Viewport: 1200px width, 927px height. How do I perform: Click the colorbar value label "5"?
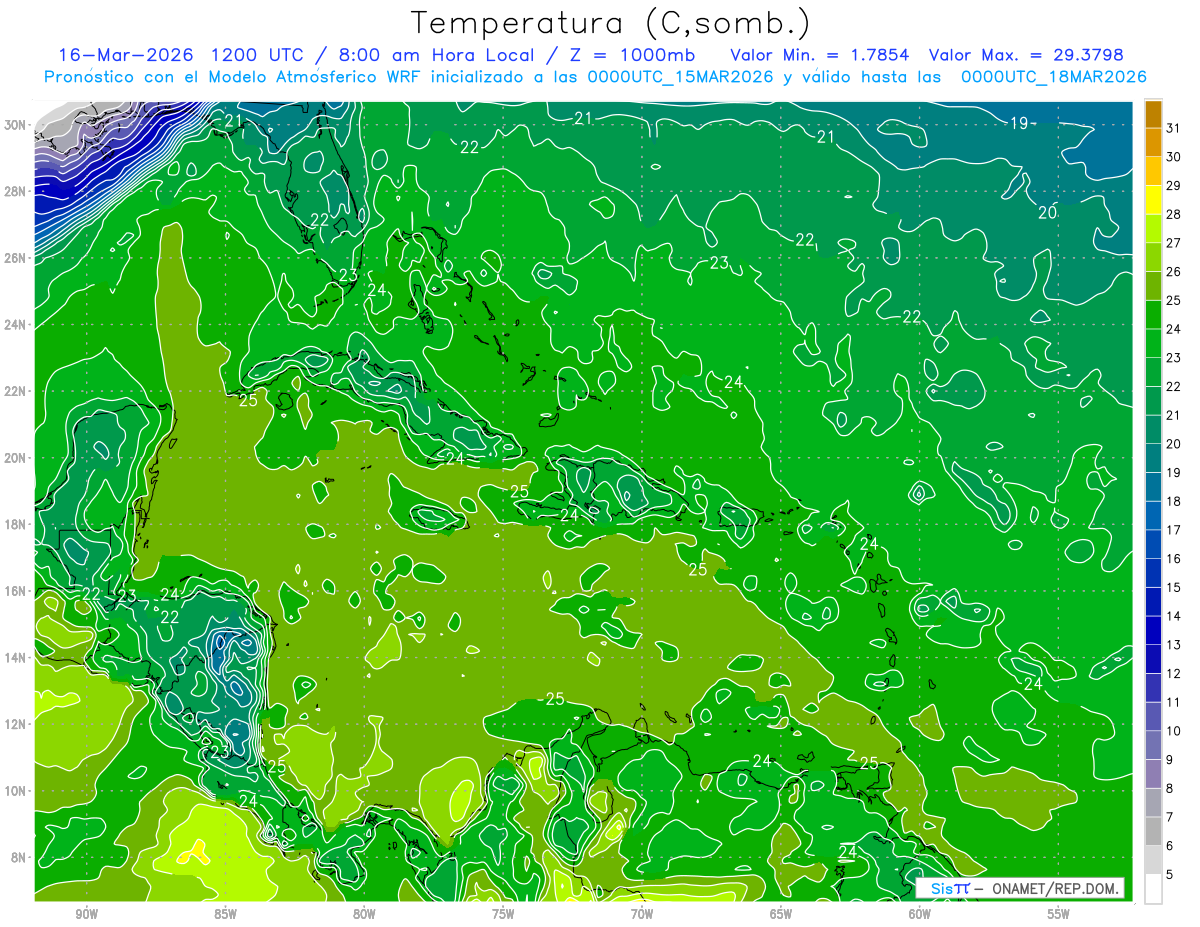(x=1170, y=874)
